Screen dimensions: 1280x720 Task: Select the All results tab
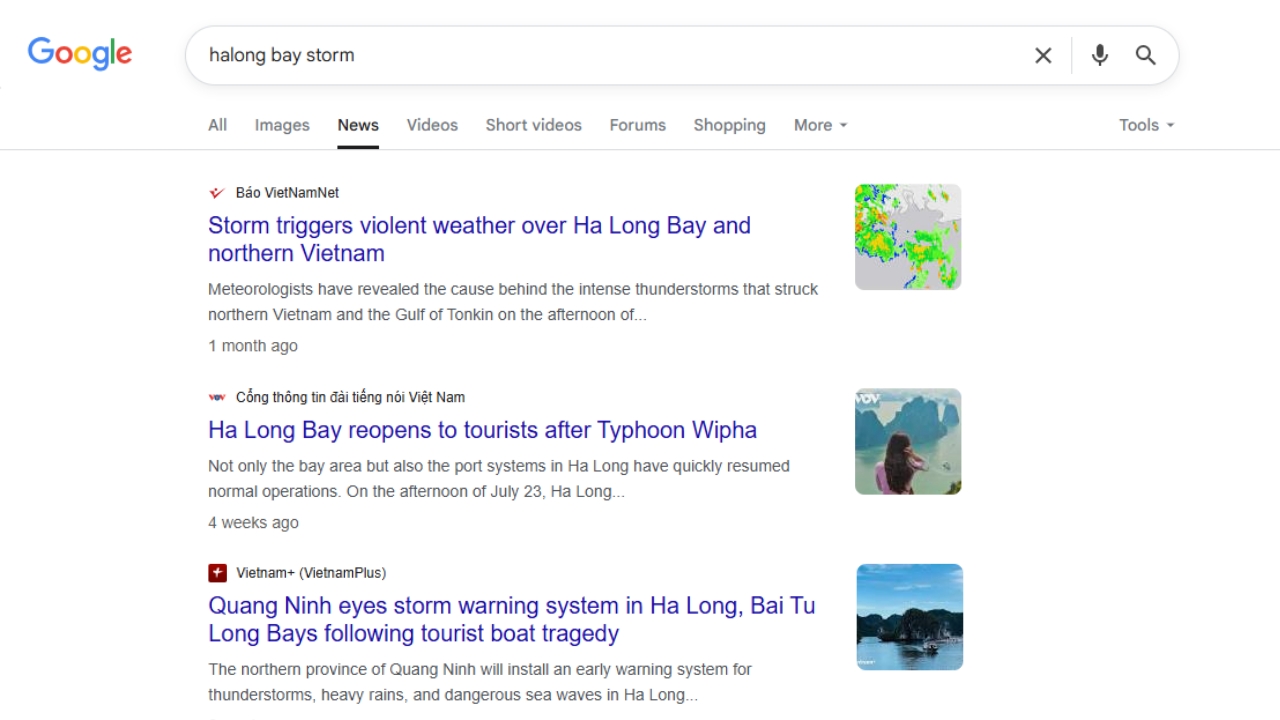click(x=217, y=125)
